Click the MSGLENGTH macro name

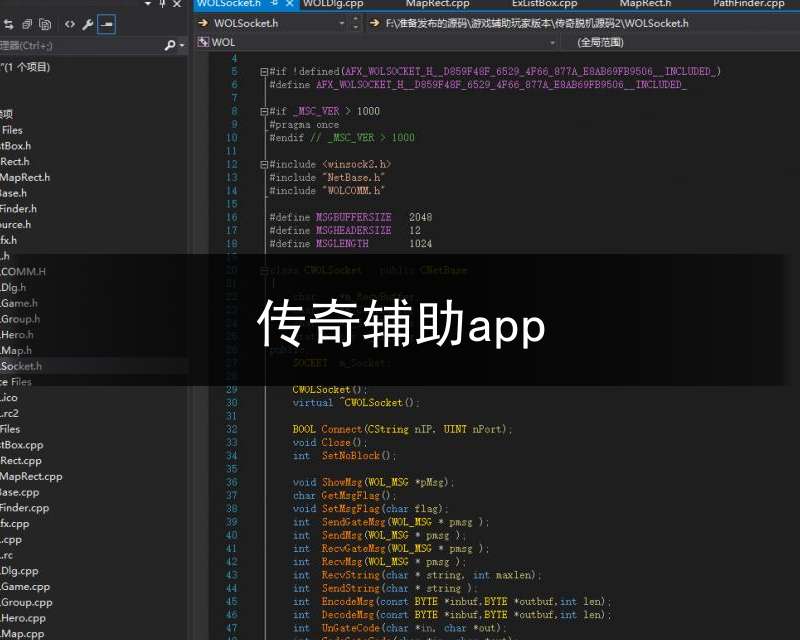point(342,244)
